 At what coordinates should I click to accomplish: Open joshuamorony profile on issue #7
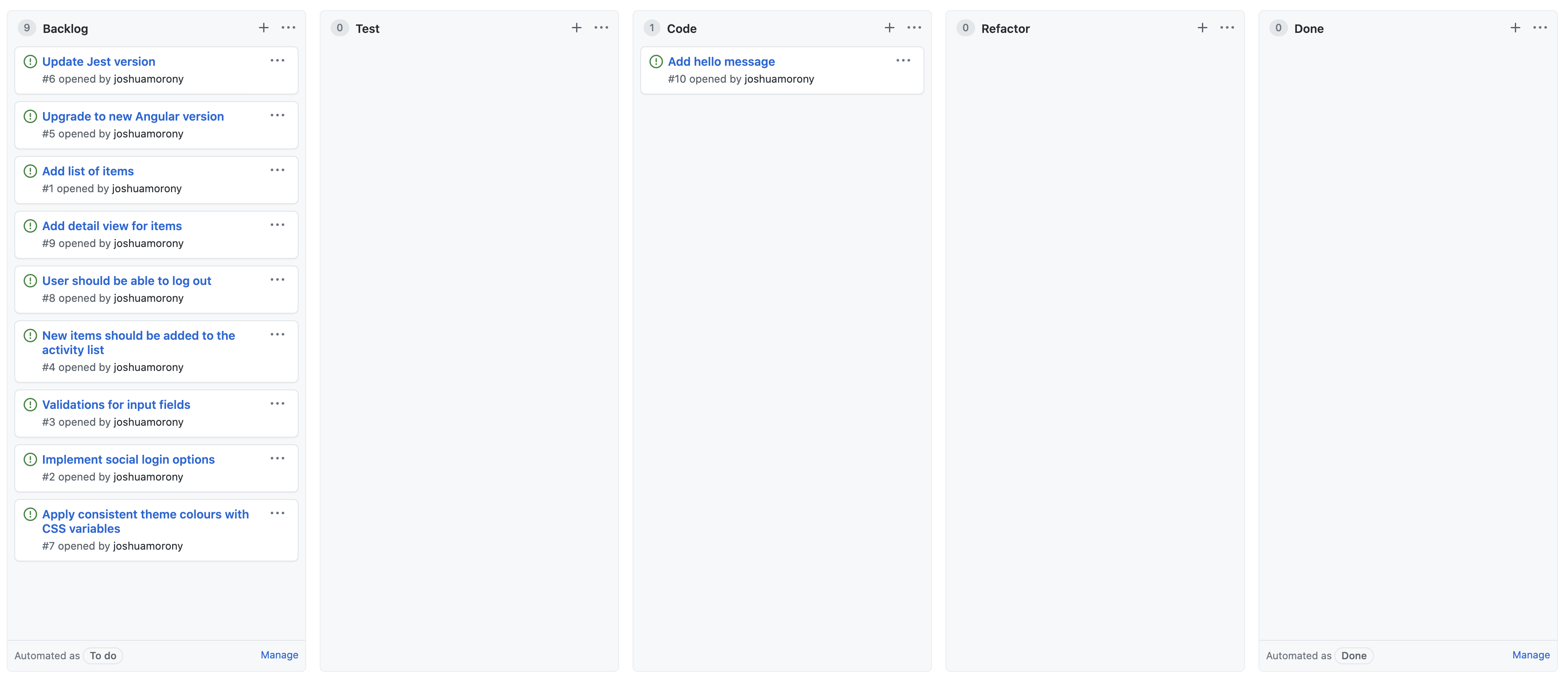pos(148,546)
